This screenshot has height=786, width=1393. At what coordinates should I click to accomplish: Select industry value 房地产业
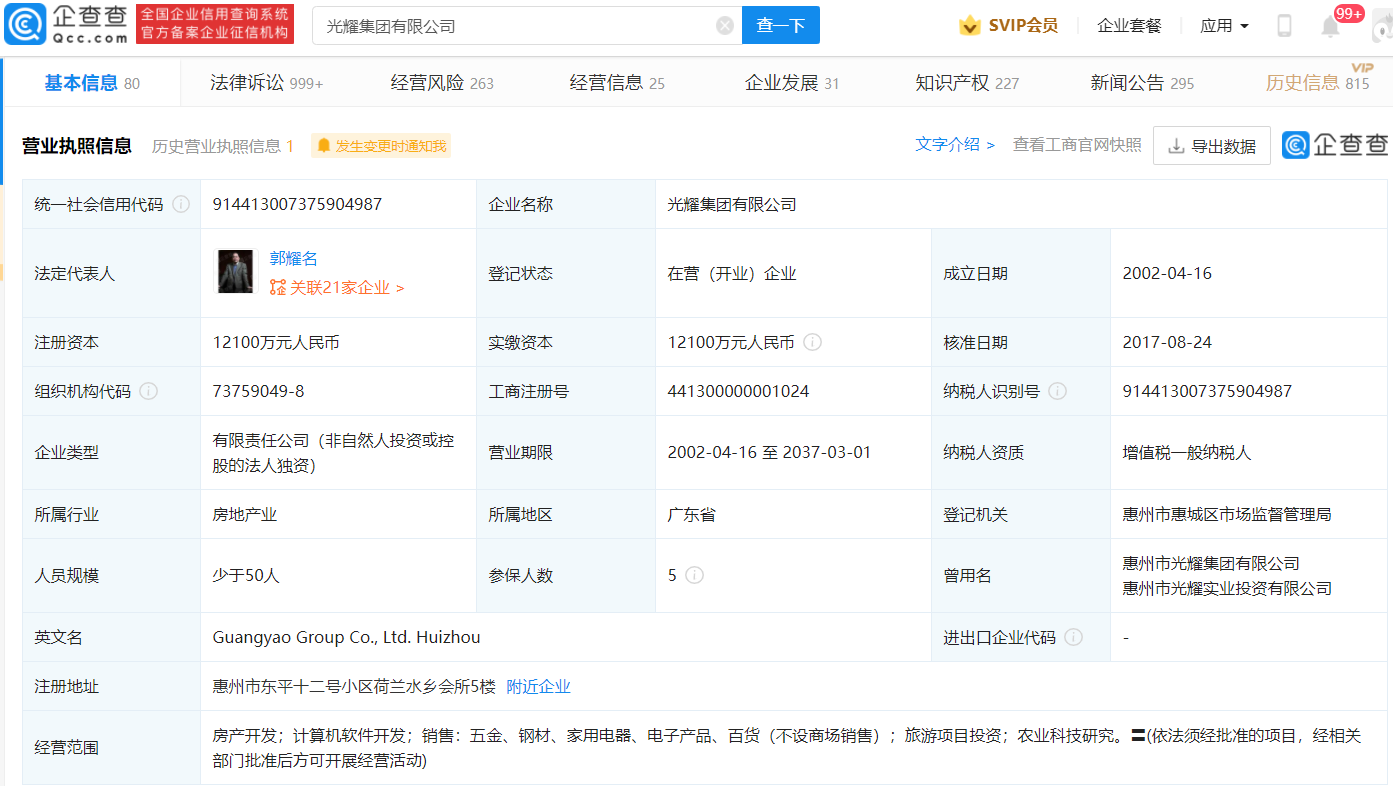[x=245, y=514]
